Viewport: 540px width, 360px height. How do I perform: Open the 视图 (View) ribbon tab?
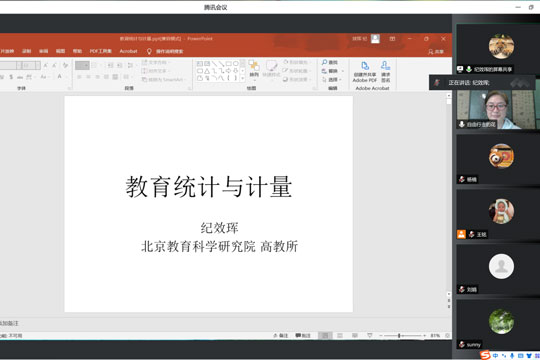pos(60,51)
